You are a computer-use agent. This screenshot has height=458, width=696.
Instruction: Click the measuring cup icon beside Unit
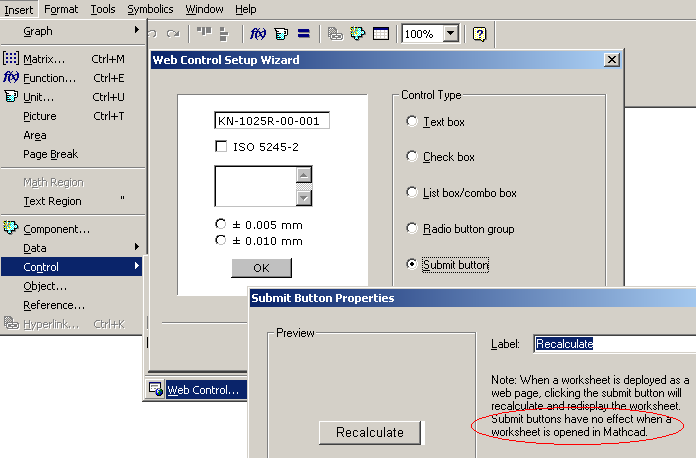pyautogui.click(x=11, y=96)
